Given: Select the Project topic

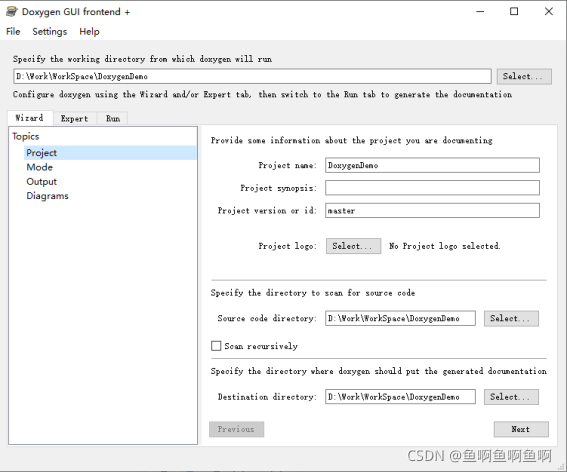Looking at the screenshot, I should click(x=110, y=153).
